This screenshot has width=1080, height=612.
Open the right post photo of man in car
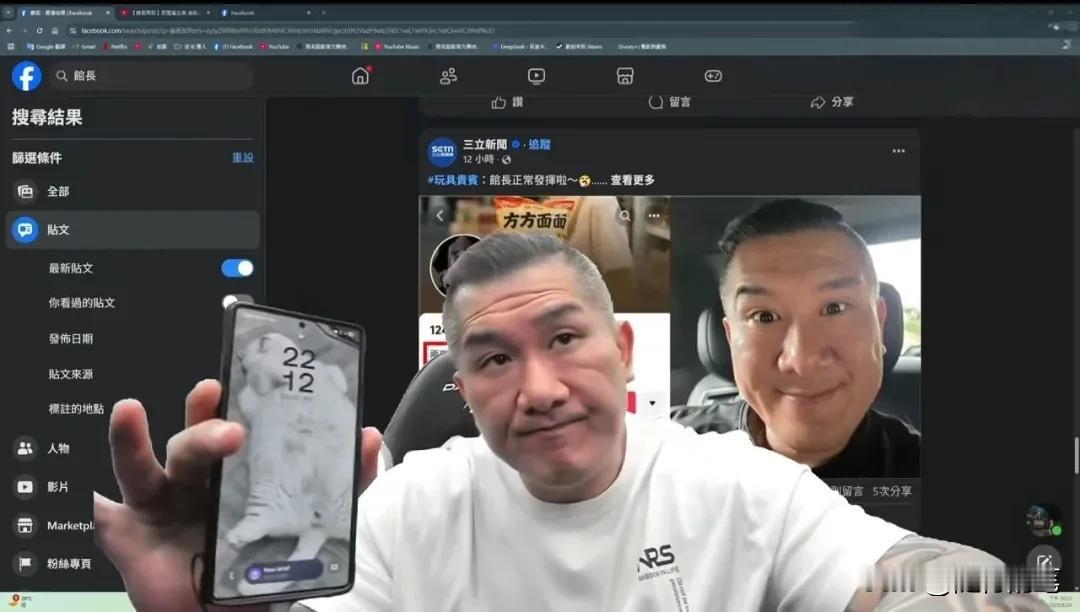796,337
